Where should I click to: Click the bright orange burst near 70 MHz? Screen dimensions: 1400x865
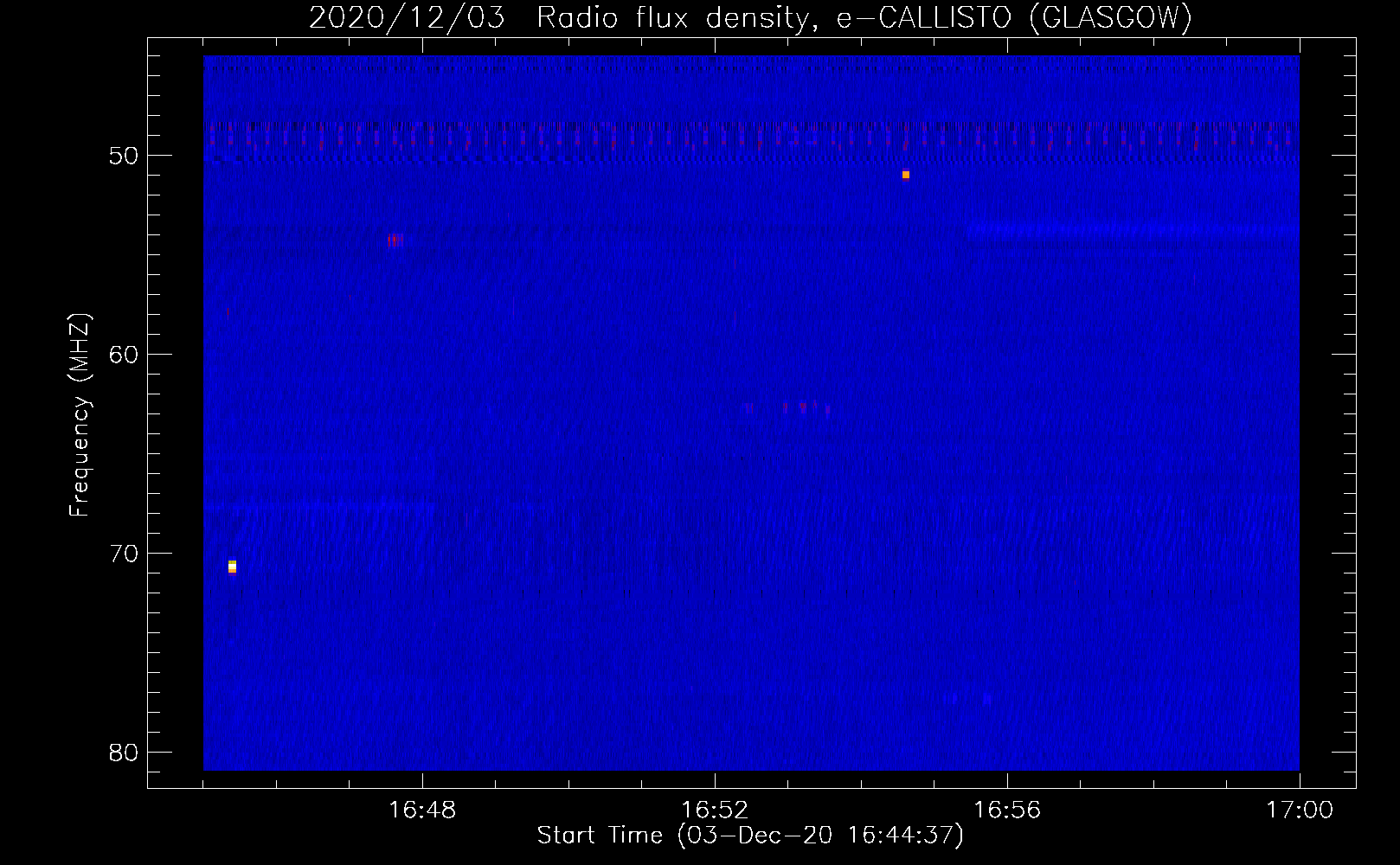(x=232, y=567)
